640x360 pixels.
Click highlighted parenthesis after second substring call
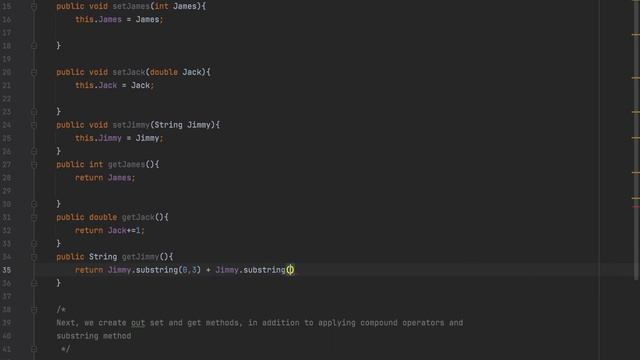290,270
